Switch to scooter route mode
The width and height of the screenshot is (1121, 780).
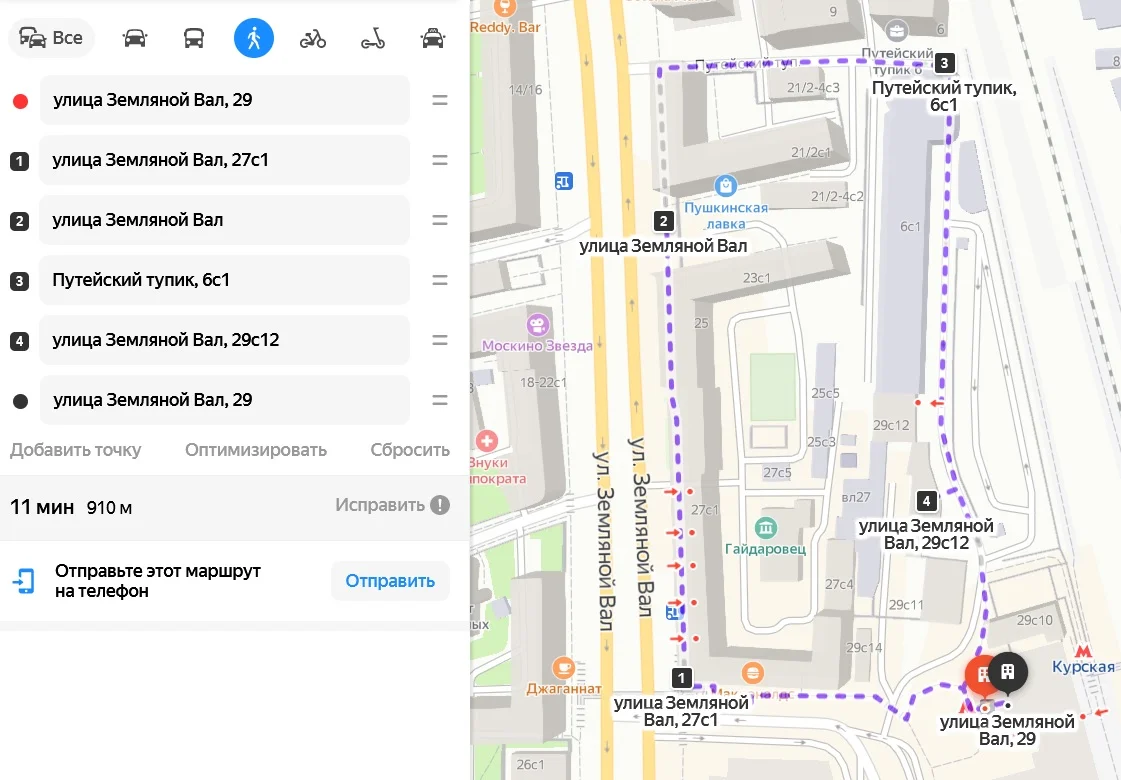372,38
